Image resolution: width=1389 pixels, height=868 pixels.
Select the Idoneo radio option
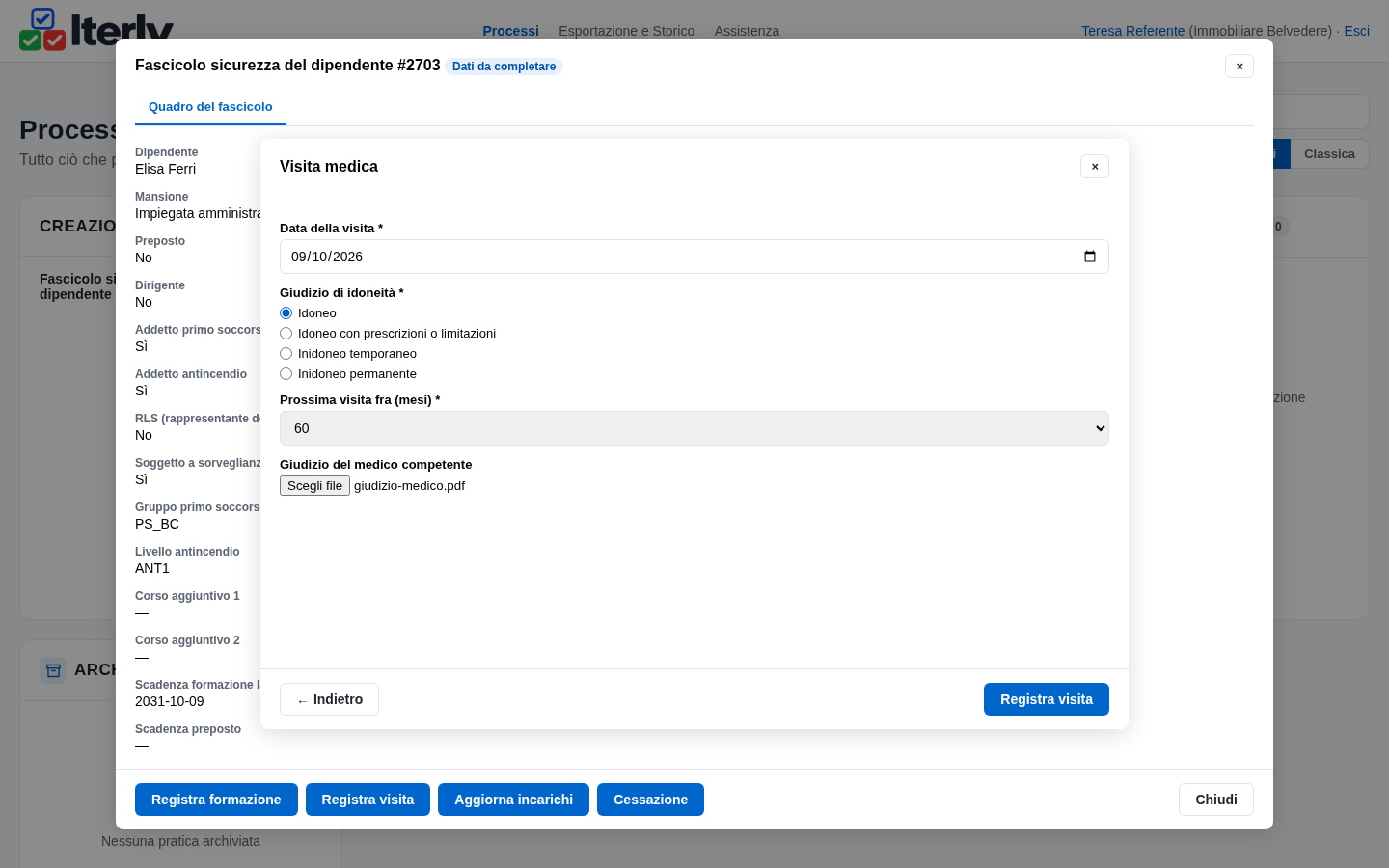coord(286,313)
